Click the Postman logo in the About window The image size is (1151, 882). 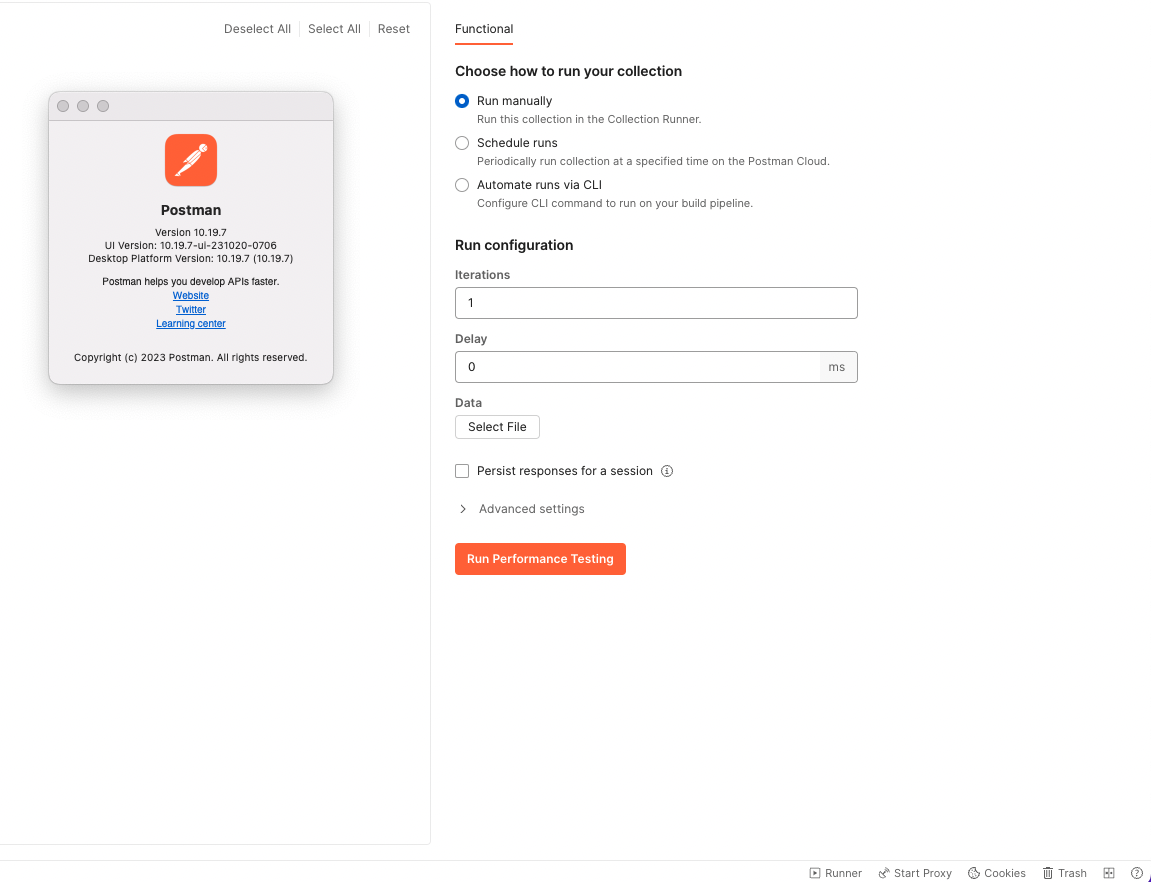(190, 159)
